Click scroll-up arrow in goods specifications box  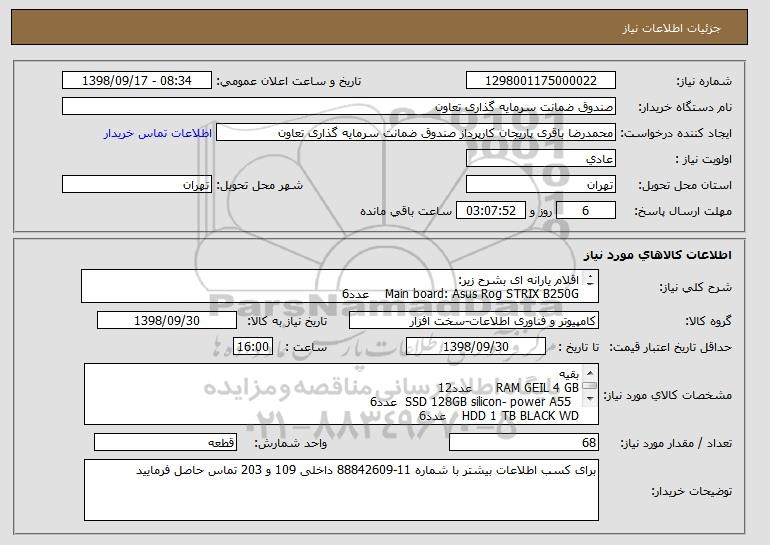click(590, 373)
